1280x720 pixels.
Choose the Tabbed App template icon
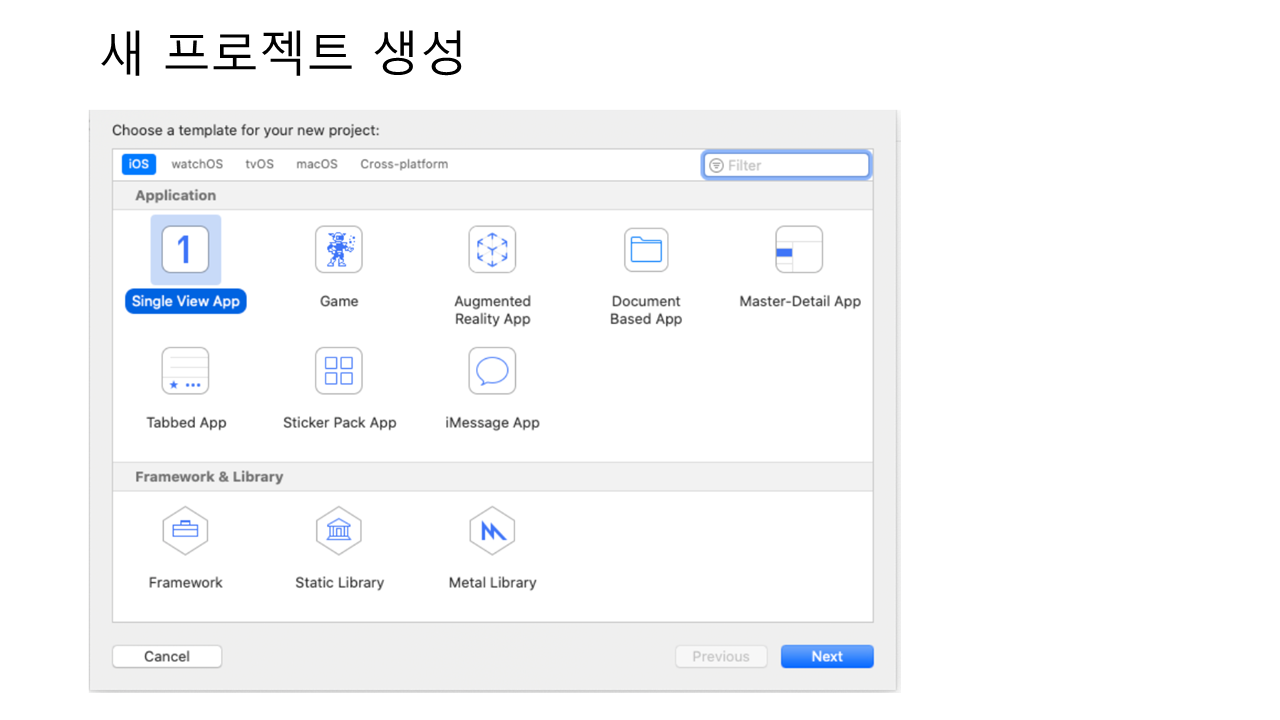click(185, 371)
